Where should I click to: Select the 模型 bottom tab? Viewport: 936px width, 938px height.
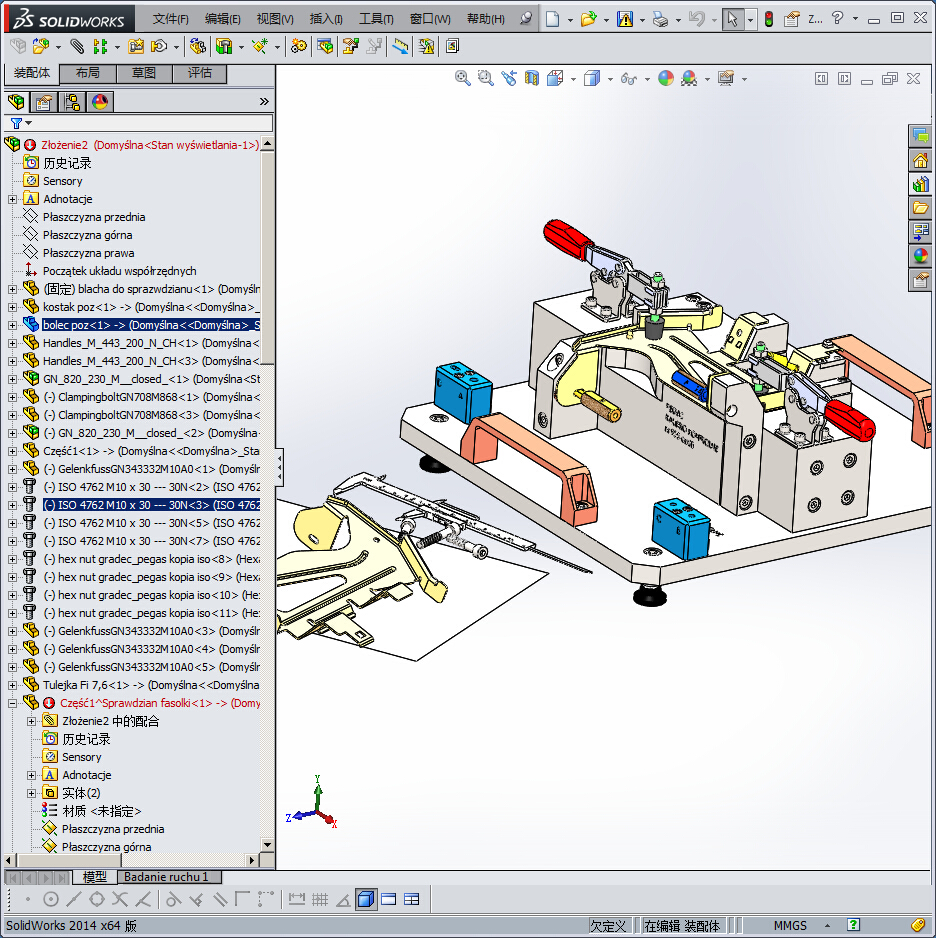[x=94, y=877]
